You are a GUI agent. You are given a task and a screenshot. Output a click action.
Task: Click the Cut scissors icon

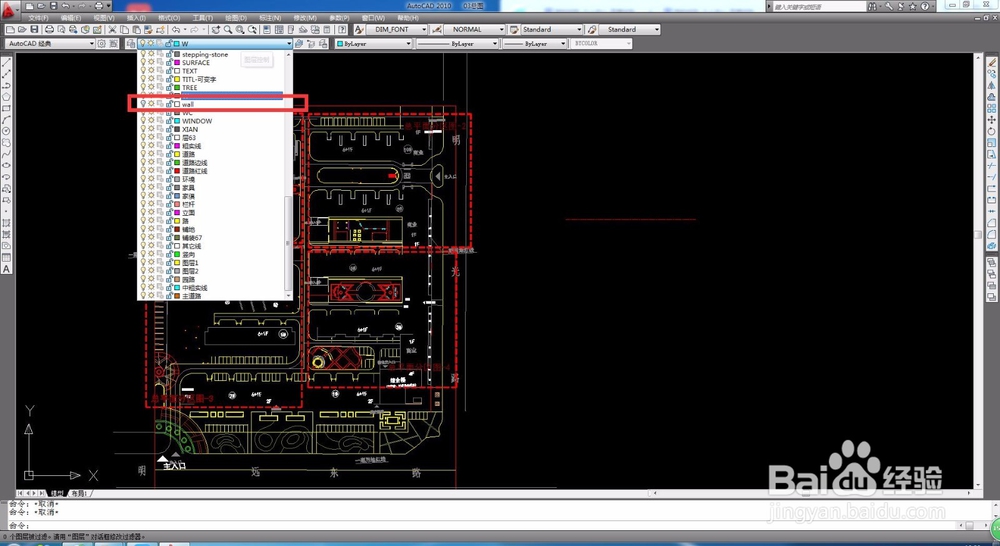(x=112, y=29)
